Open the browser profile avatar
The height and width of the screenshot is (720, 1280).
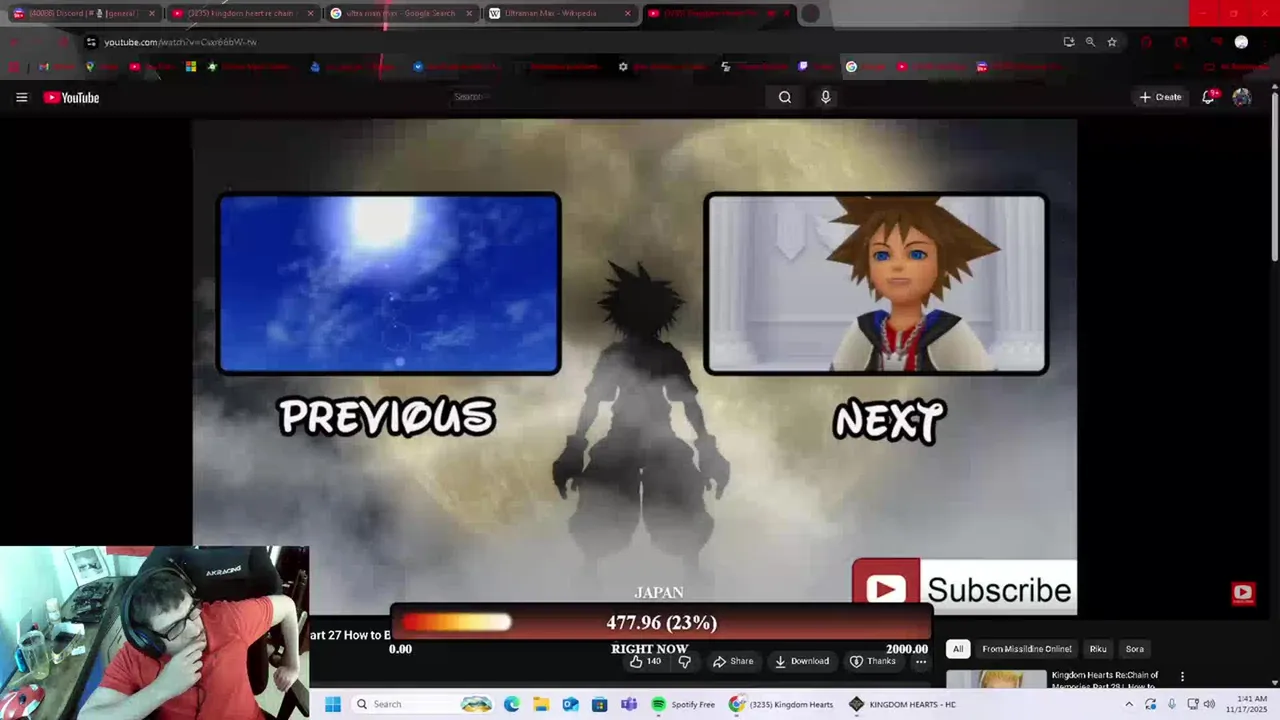click(1241, 42)
